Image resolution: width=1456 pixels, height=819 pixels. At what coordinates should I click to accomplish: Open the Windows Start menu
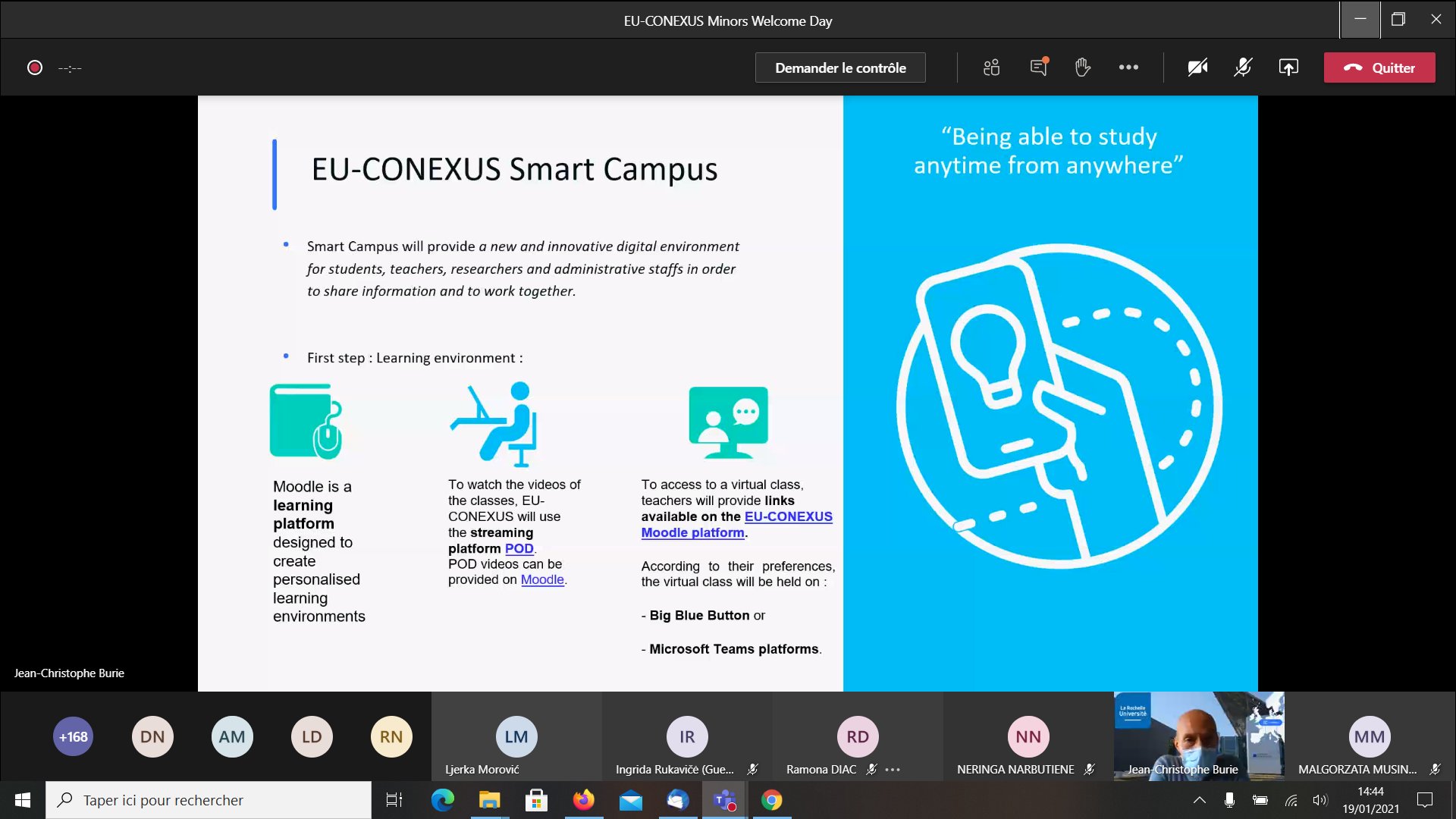(x=21, y=799)
